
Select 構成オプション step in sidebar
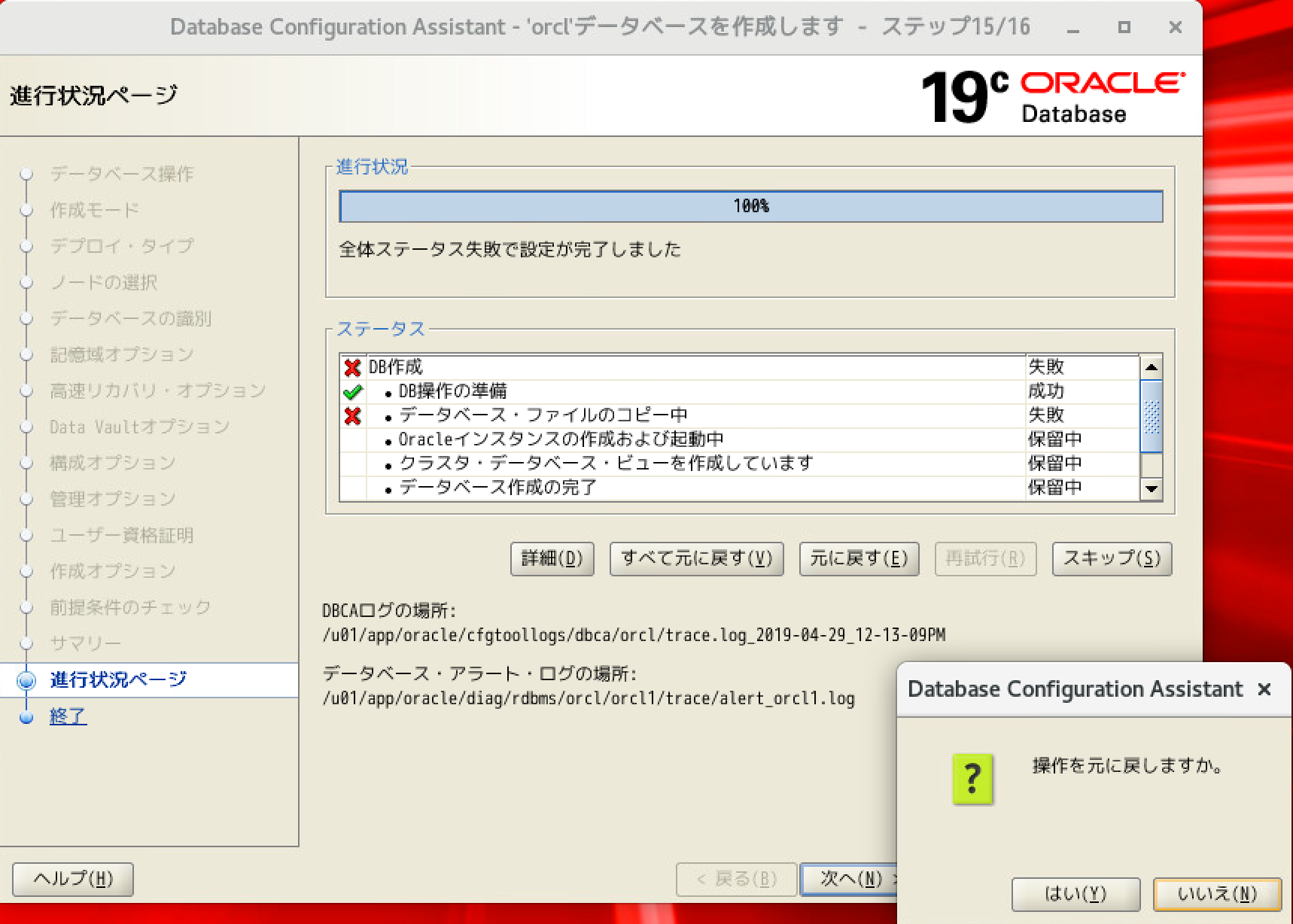coord(113,463)
